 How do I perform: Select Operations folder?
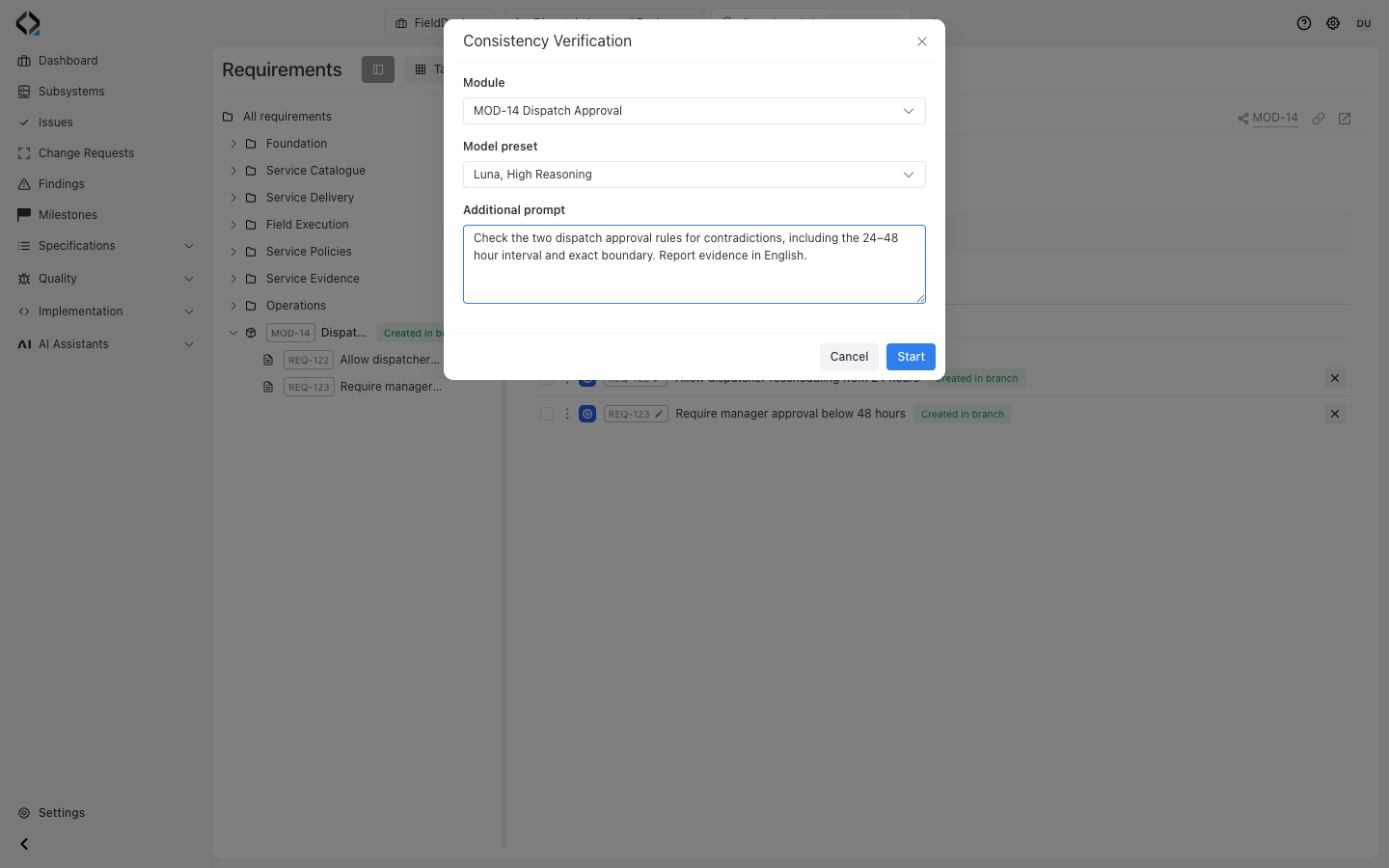click(296, 306)
